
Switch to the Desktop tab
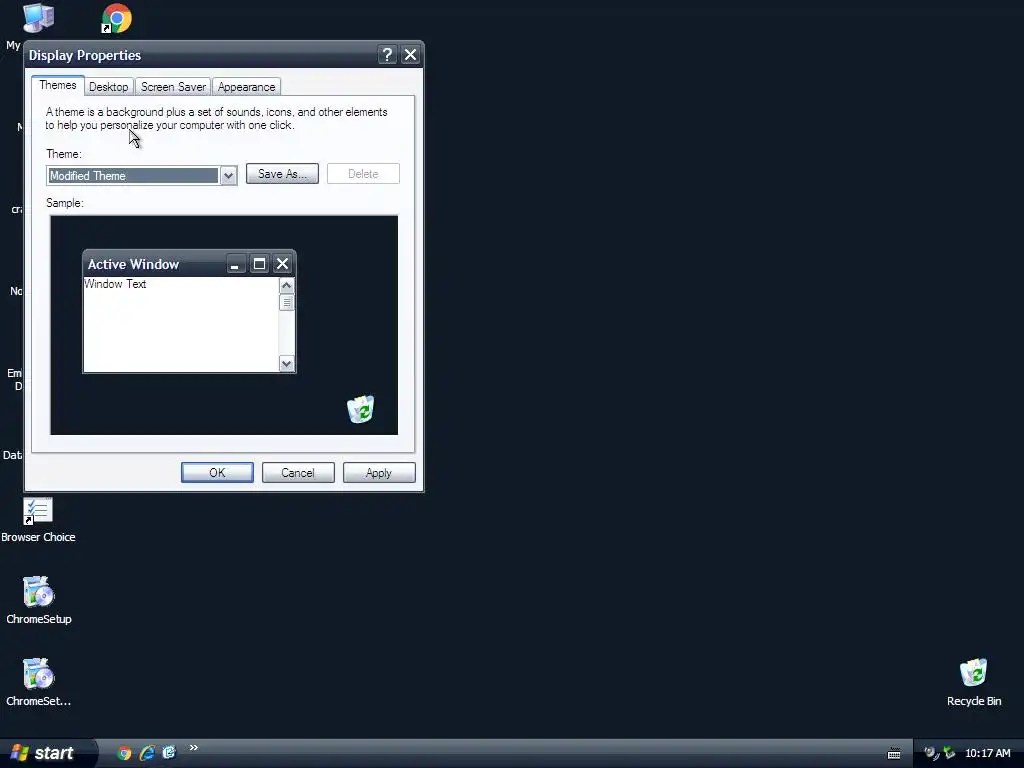[108, 87]
